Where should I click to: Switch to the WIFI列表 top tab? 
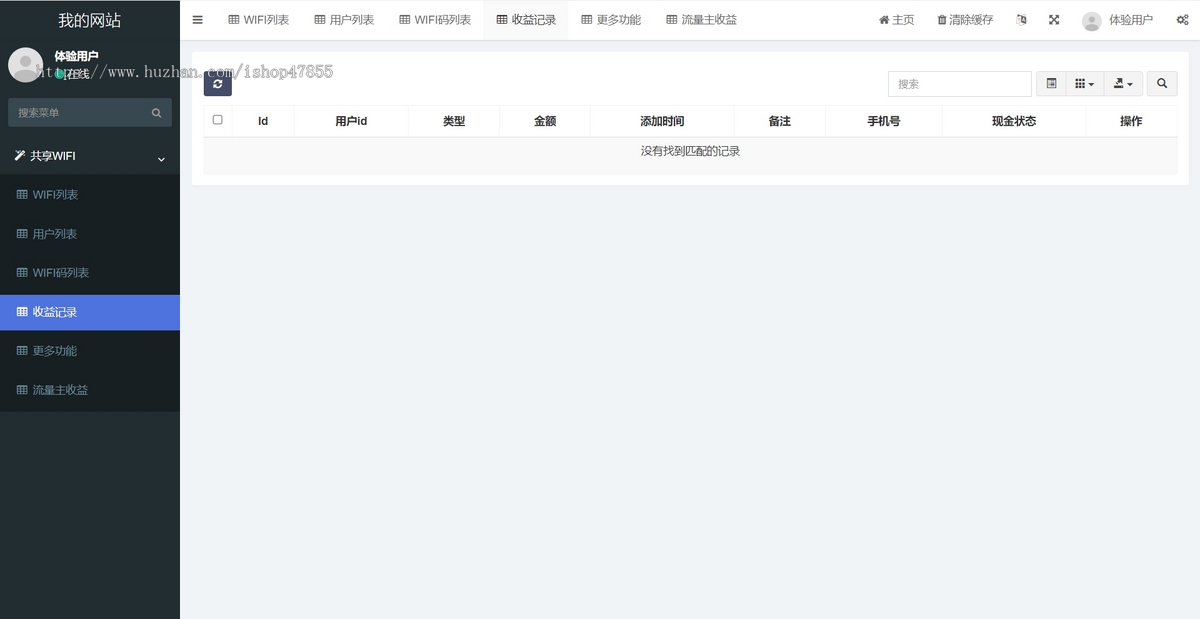coord(258,20)
